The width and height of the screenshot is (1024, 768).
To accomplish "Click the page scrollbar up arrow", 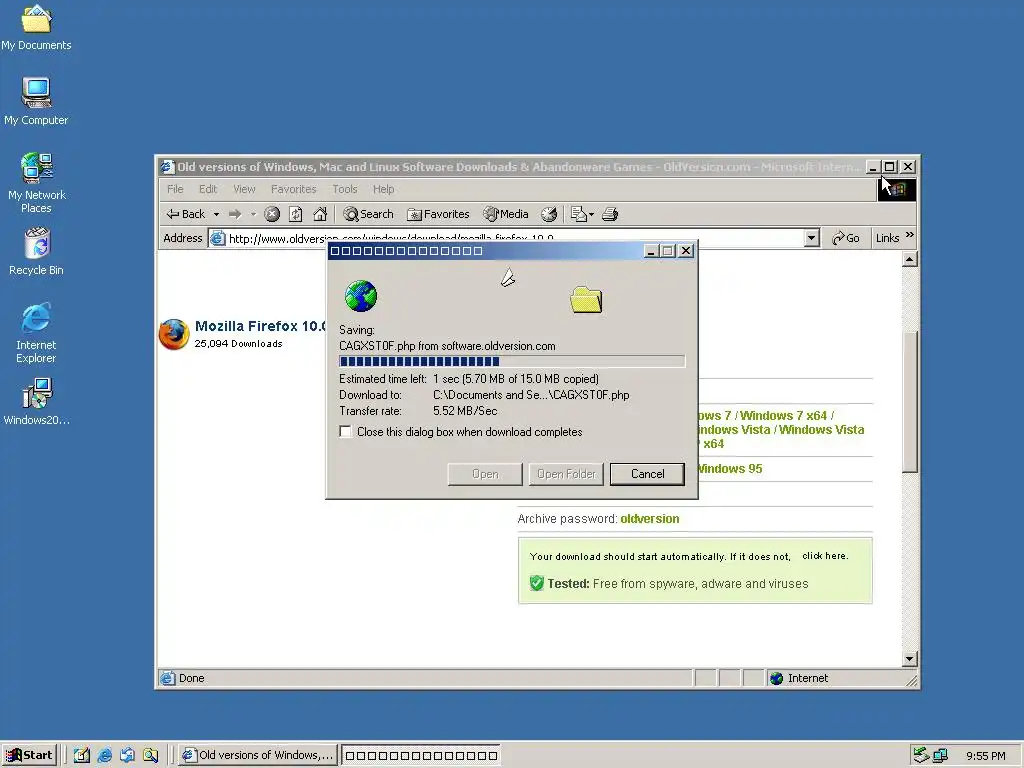I will pyautogui.click(x=910, y=259).
